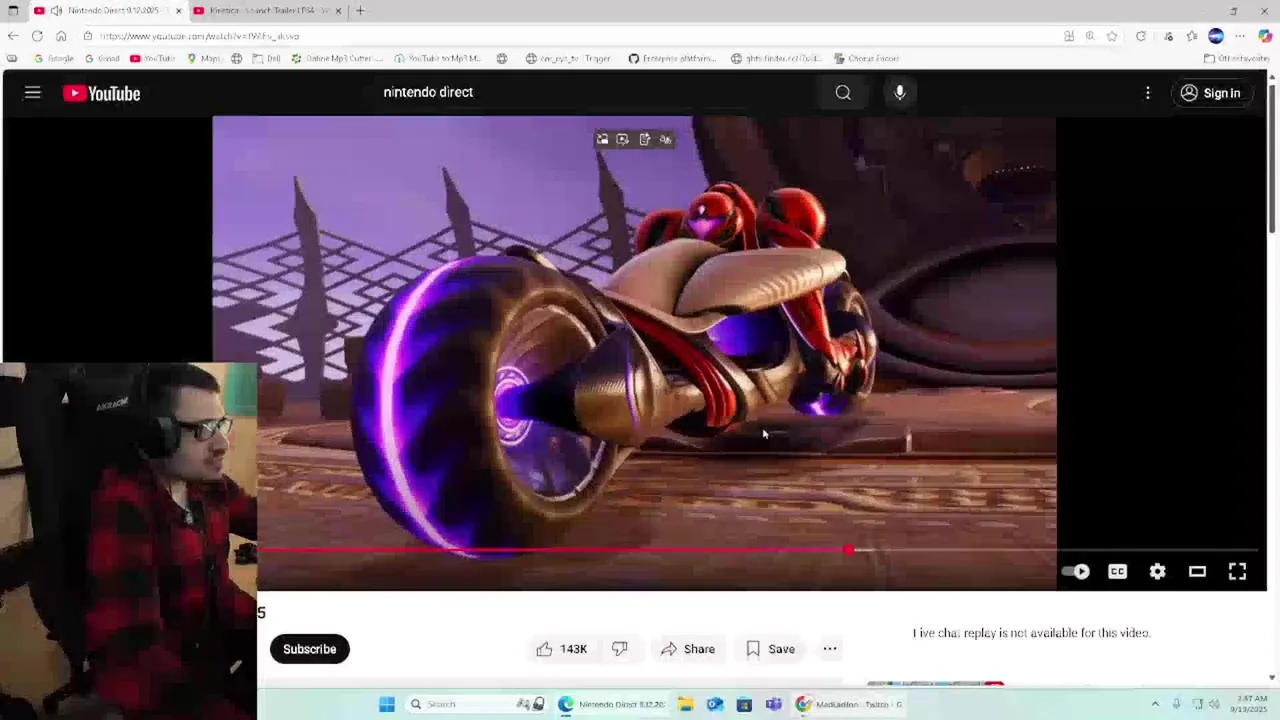
Task: Show hidden system tray icons
Action: coord(1155,704)
